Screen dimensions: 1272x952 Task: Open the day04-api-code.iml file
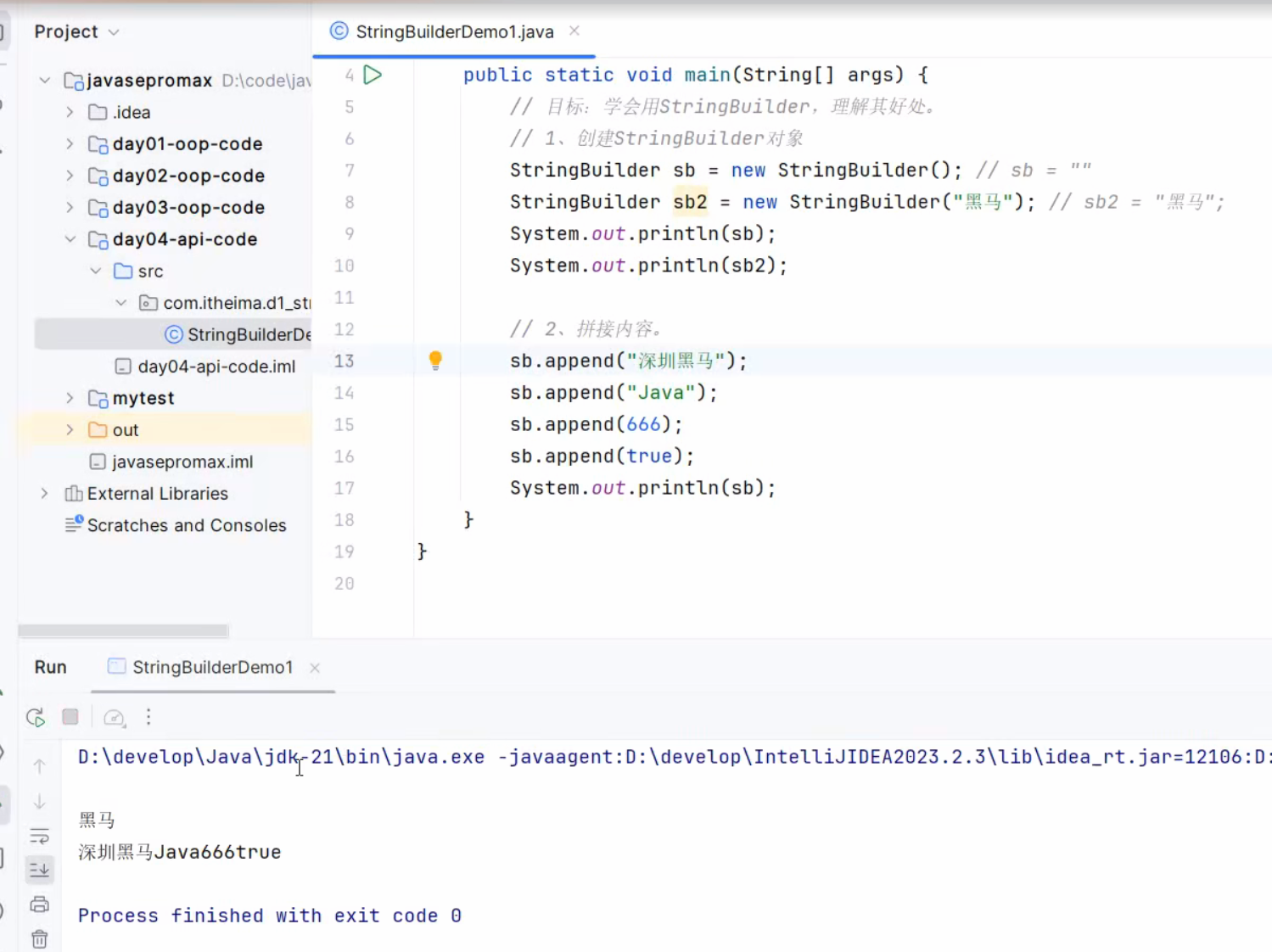coord(216,366)
